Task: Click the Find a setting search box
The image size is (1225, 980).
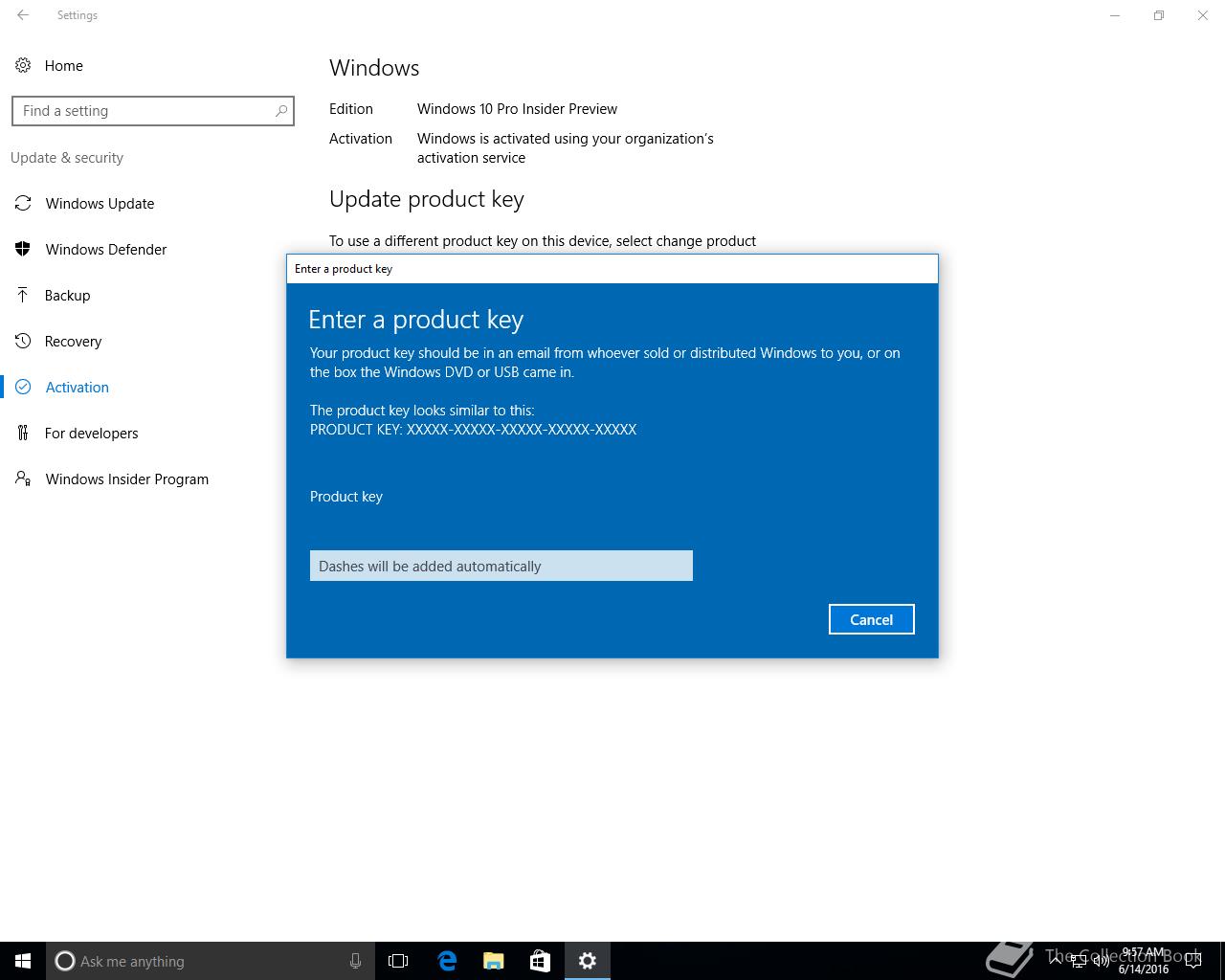Action: [x=153, y=111]
